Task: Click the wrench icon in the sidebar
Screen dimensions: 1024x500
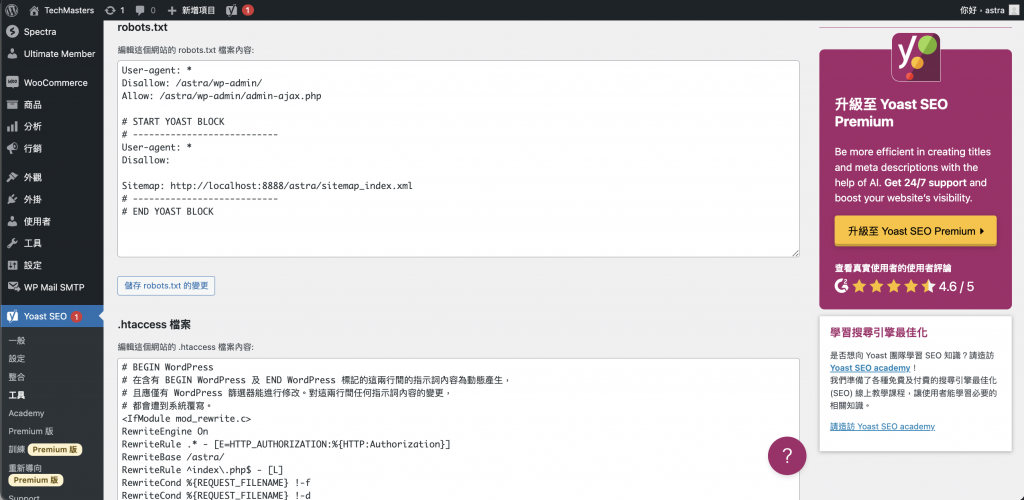Action: 12,243
